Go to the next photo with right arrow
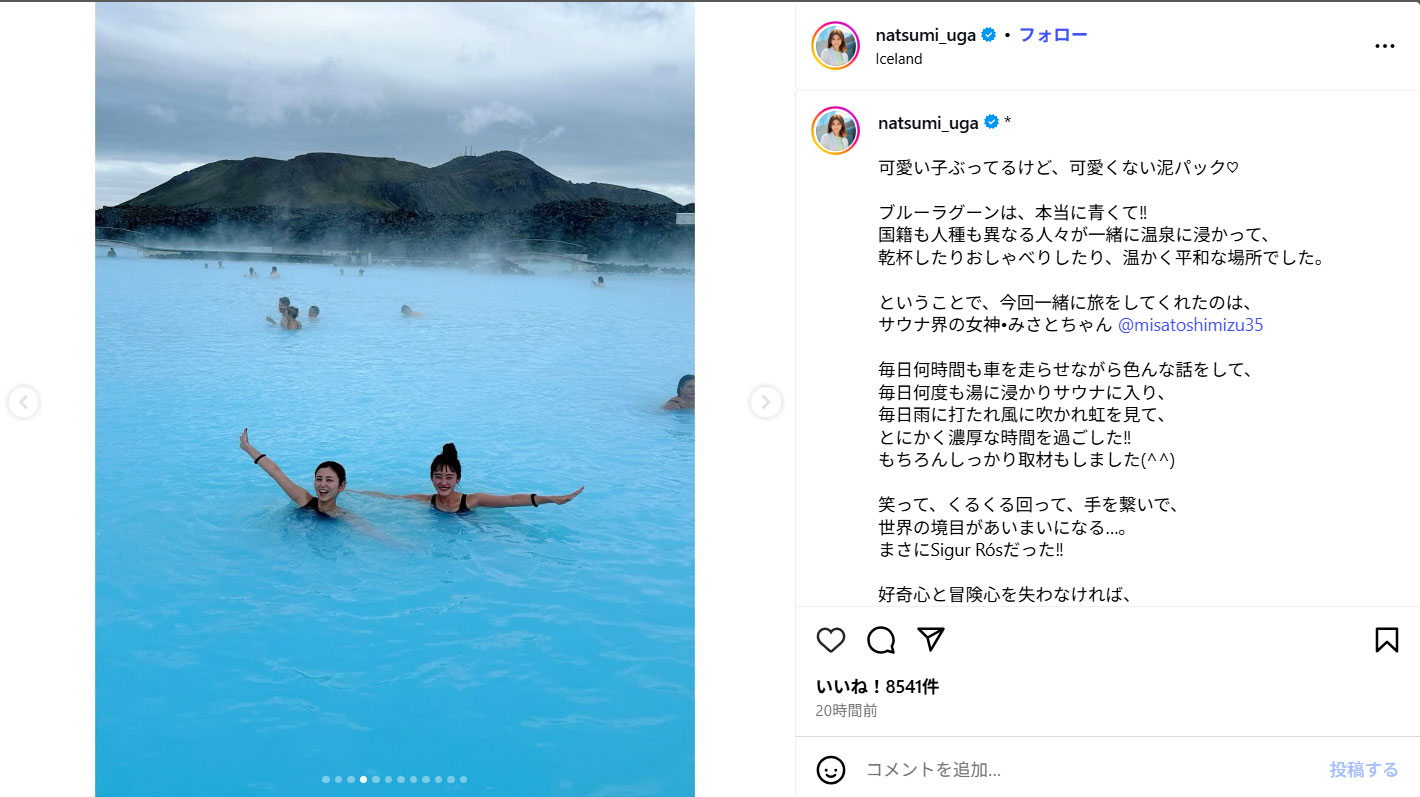 765,402
